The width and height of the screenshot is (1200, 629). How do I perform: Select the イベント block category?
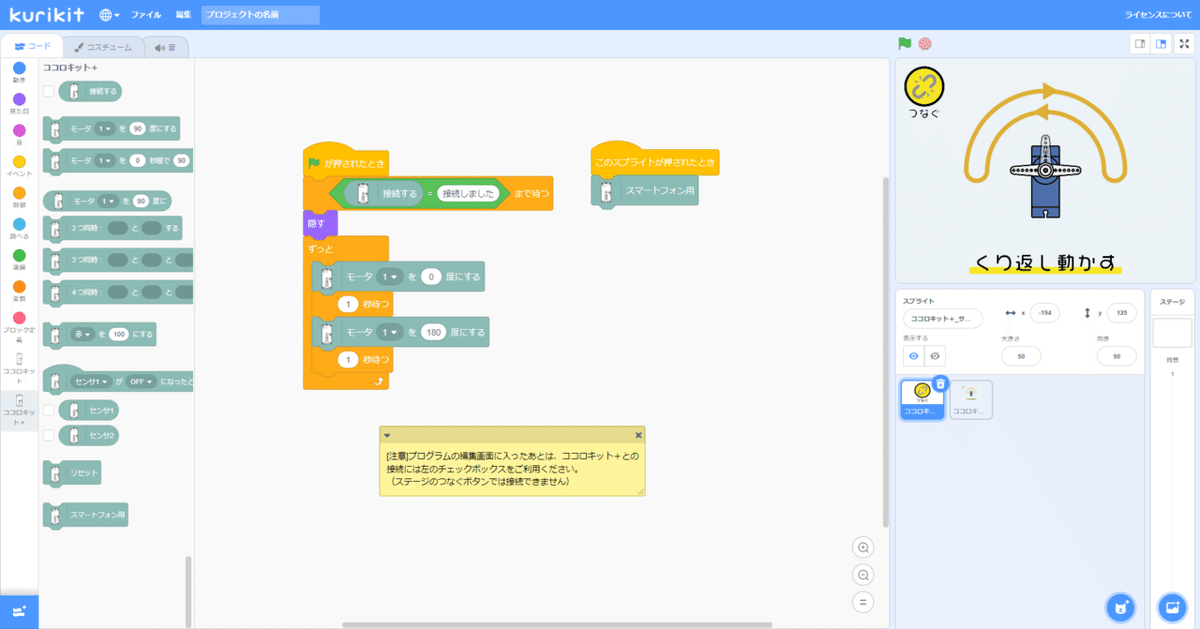(x=19, y=165)
